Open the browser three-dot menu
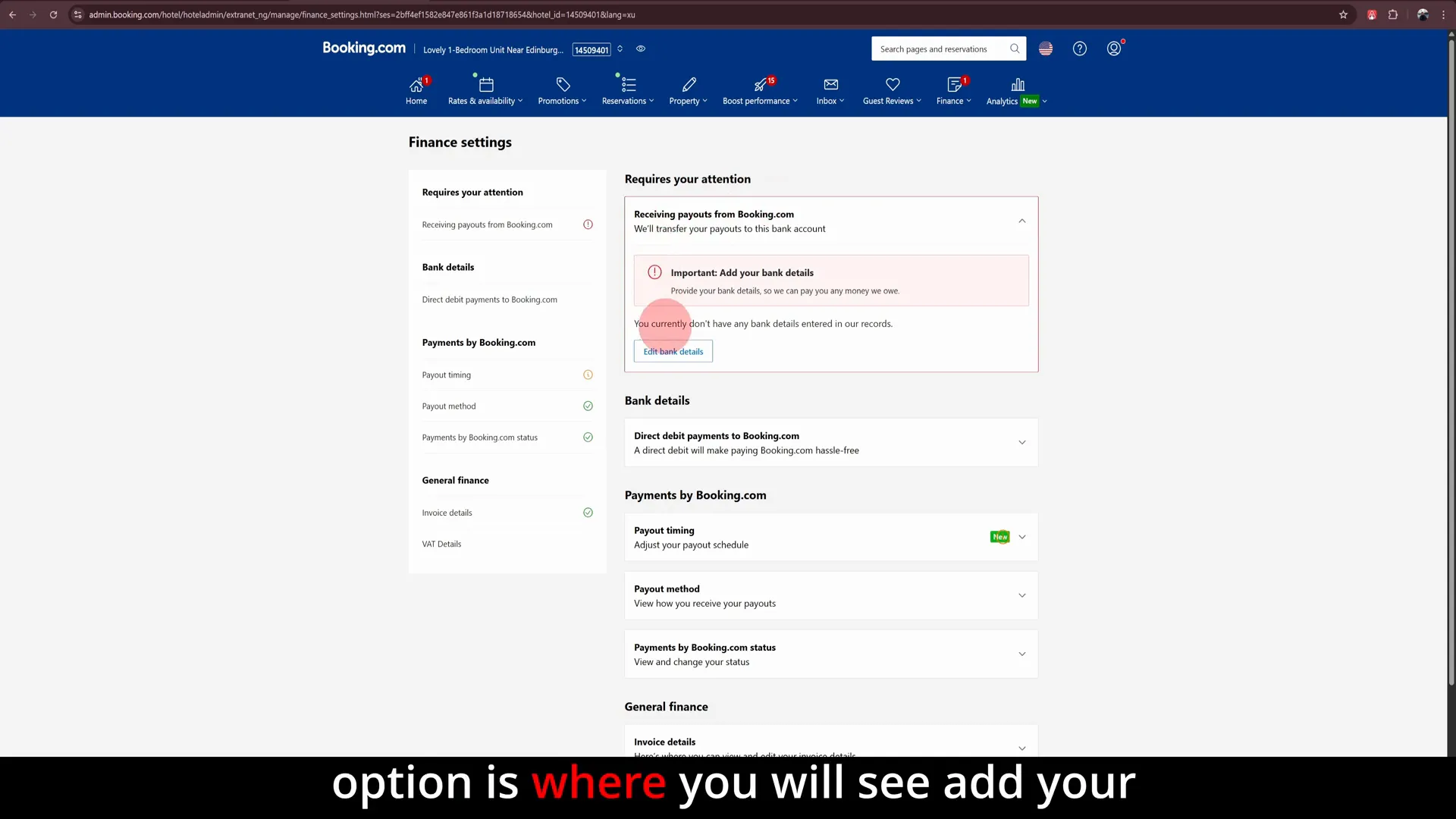Image resolution: width=1456 pixels, height=819 pixels. 1443,14
